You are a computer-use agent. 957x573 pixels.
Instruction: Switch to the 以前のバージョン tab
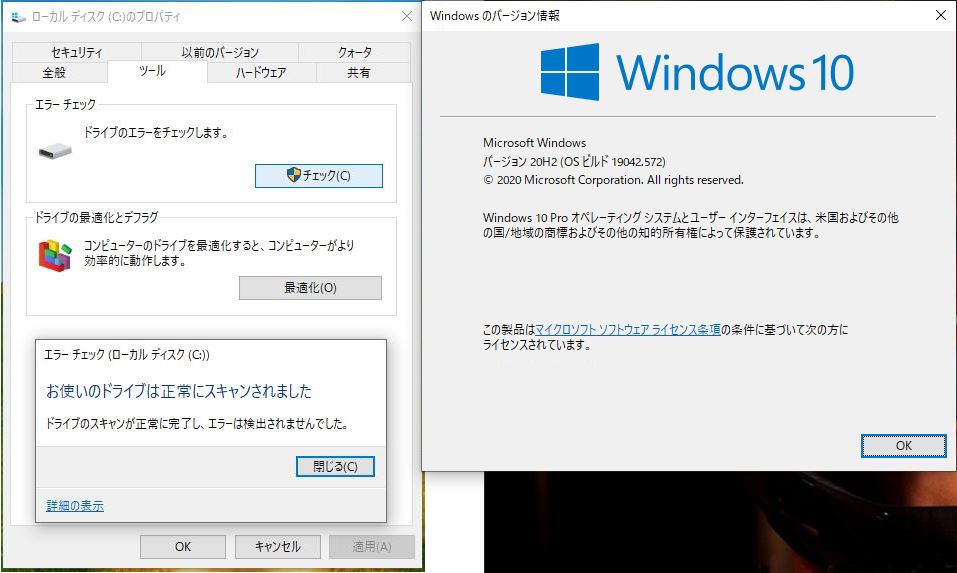tap(220, 52)
